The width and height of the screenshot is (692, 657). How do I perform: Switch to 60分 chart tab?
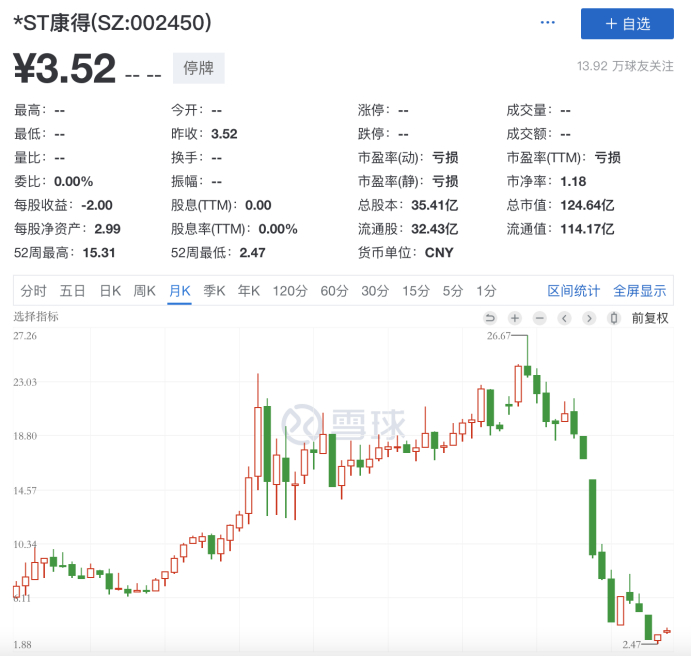pos(334,291)
